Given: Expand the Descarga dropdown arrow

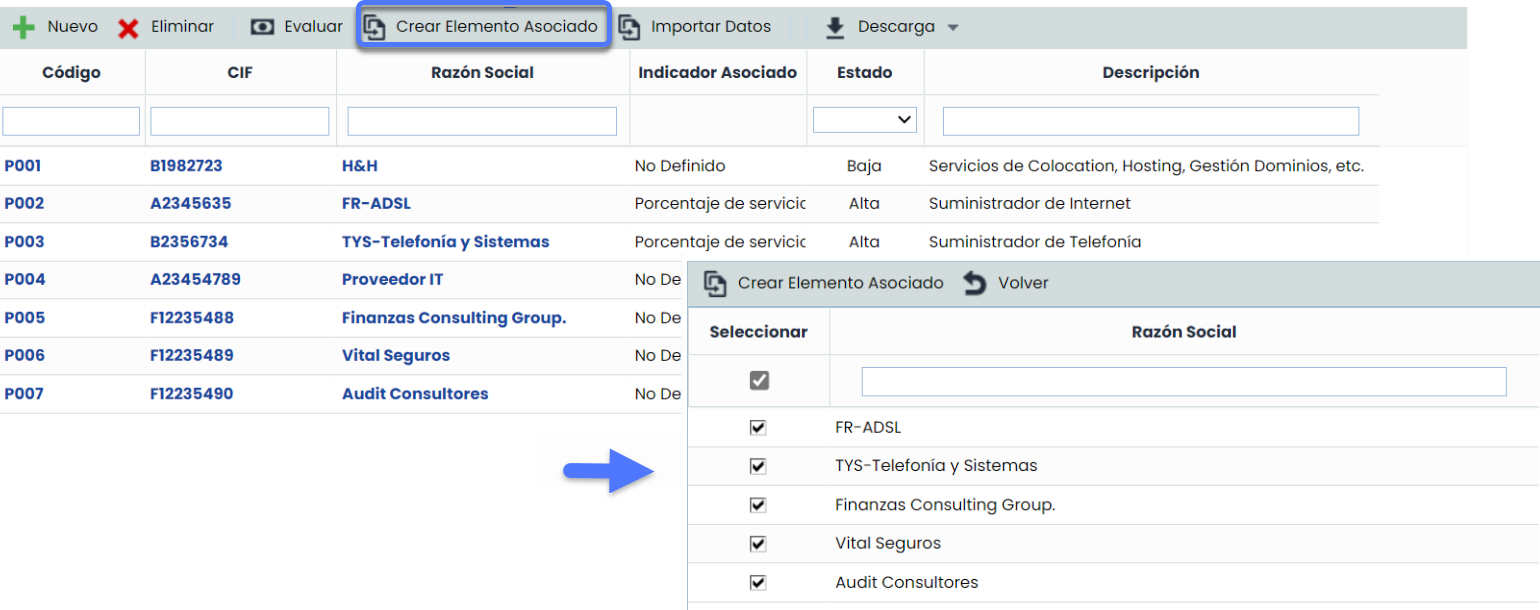Looking at the screenshot, I should (953, 28).
